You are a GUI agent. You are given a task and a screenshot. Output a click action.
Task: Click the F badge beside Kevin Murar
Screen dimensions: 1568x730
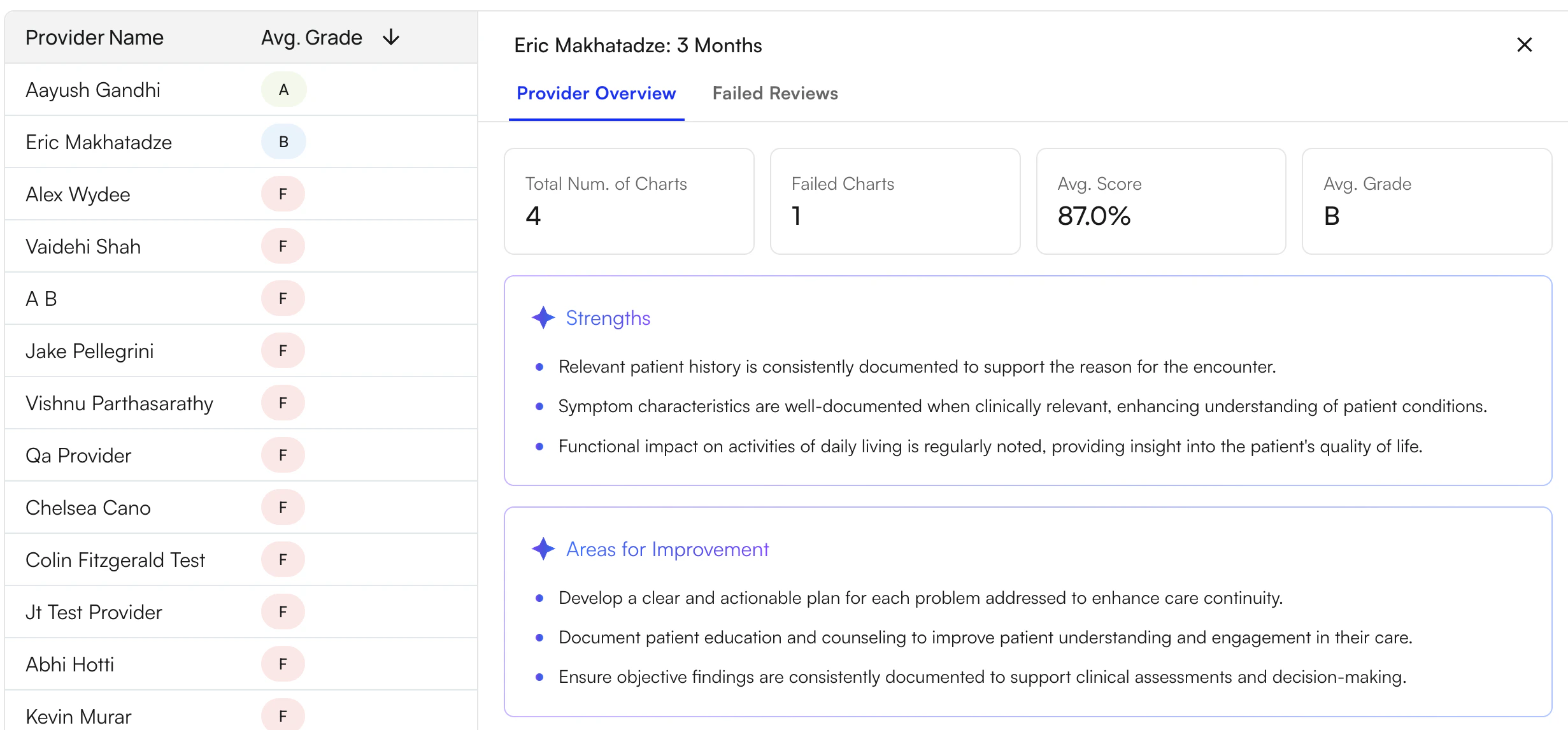(283, 715)
